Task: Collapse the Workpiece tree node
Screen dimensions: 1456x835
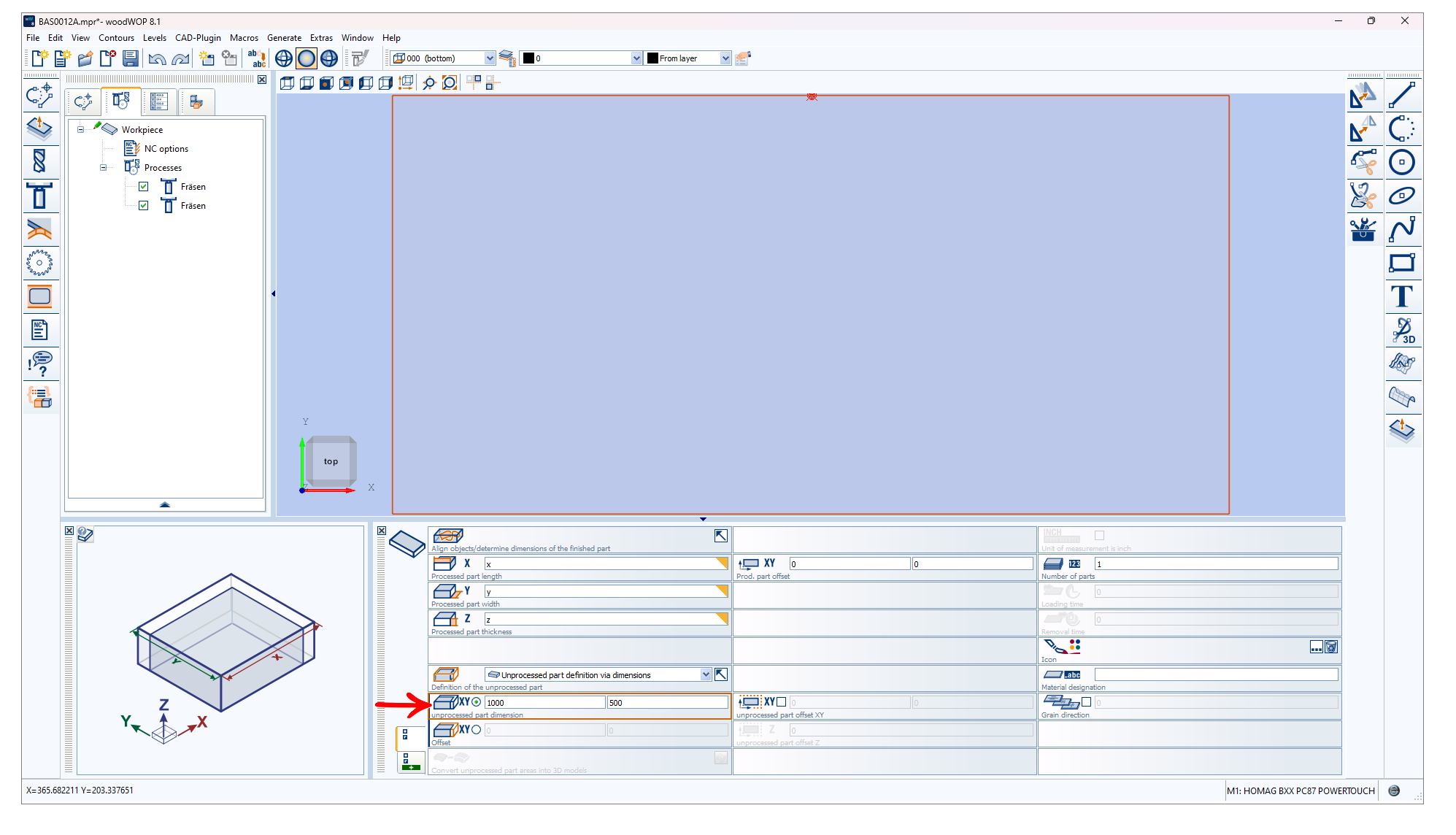Action: tap(81, 130)
